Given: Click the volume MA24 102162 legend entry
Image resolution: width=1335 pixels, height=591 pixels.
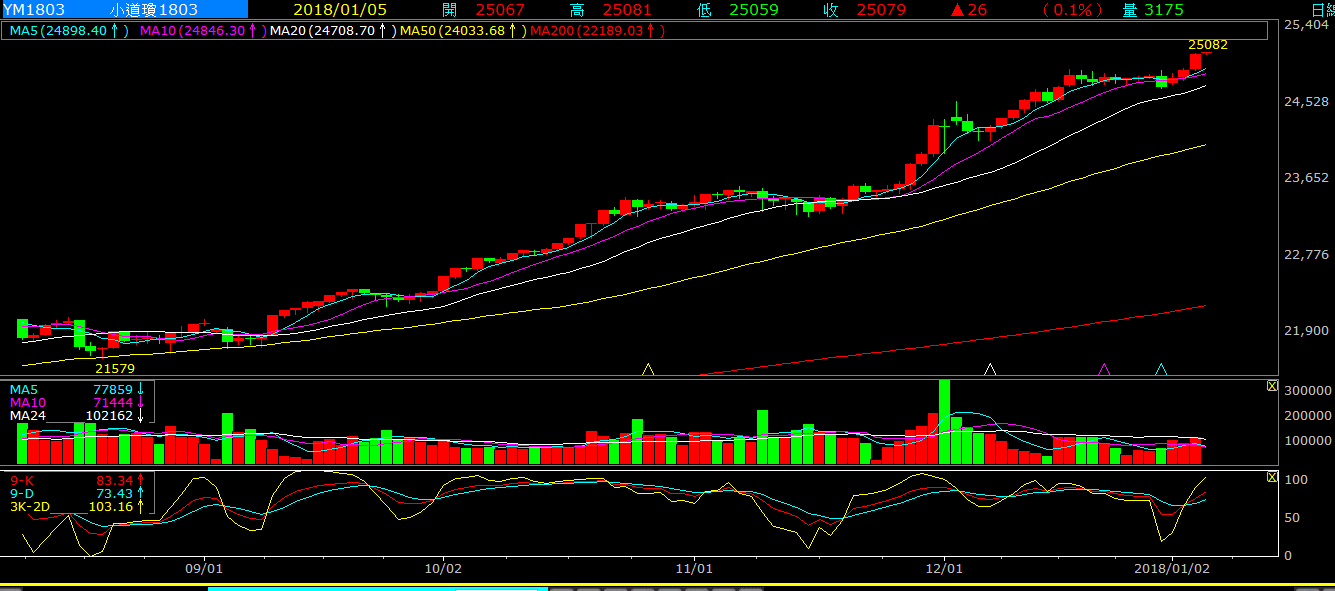Looking at the screenshot, I should (77, 415).
